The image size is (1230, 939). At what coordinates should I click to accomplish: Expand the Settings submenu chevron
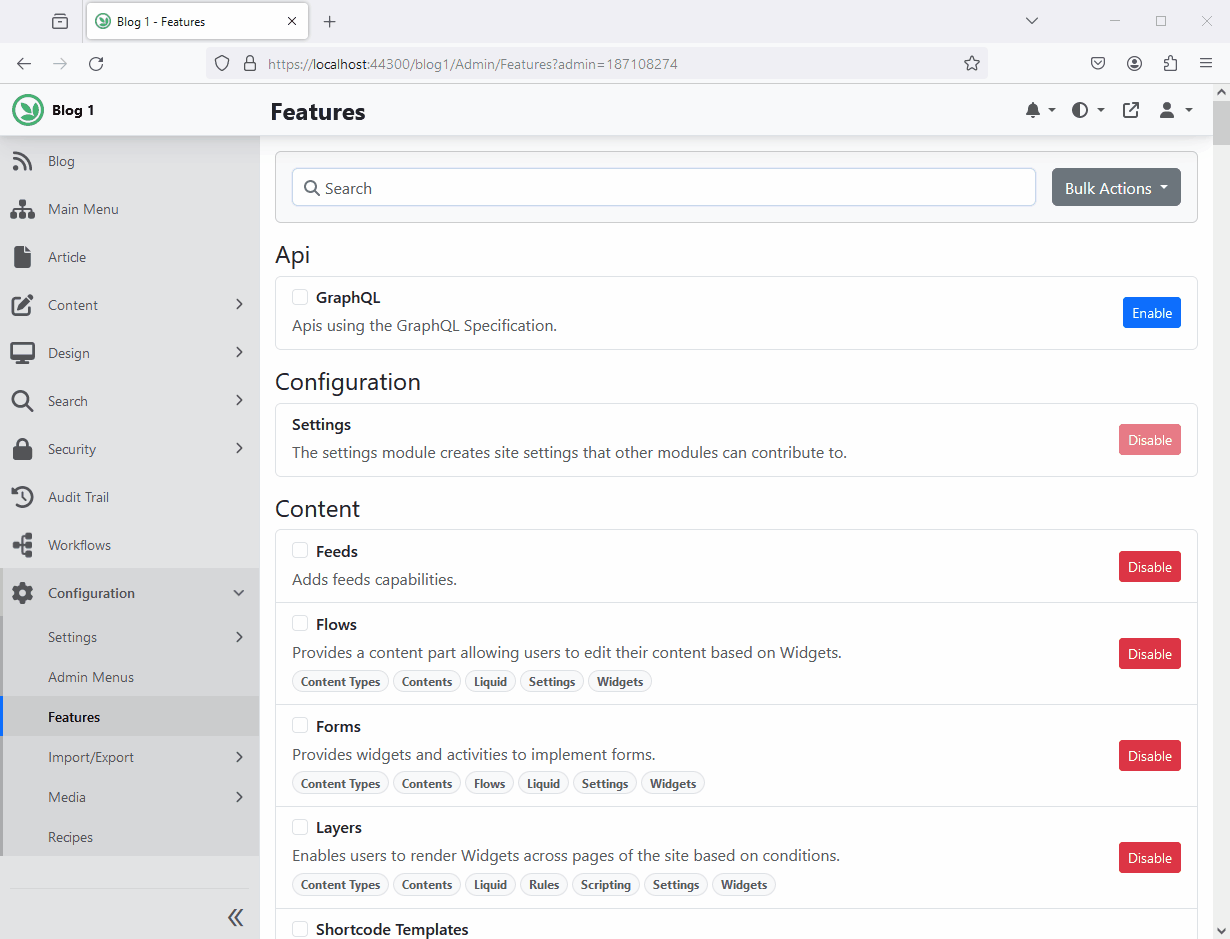click(239, 637)
